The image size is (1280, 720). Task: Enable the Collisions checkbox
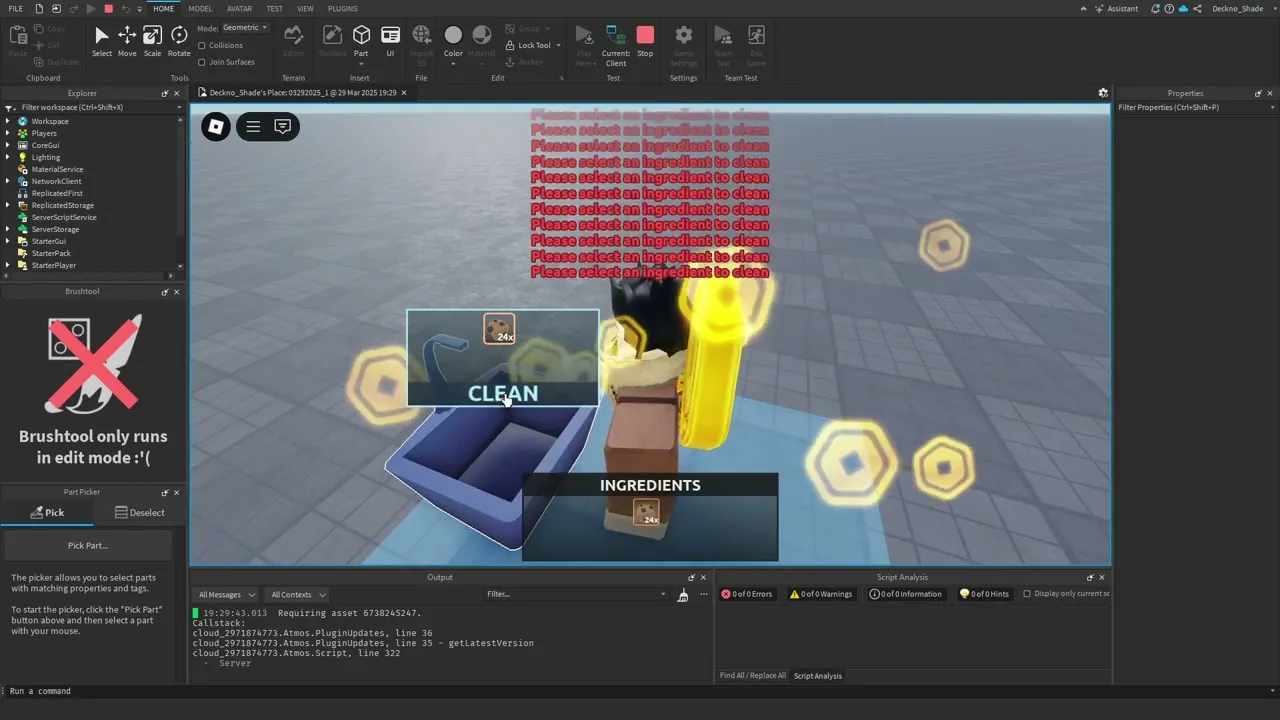(202, 45)
